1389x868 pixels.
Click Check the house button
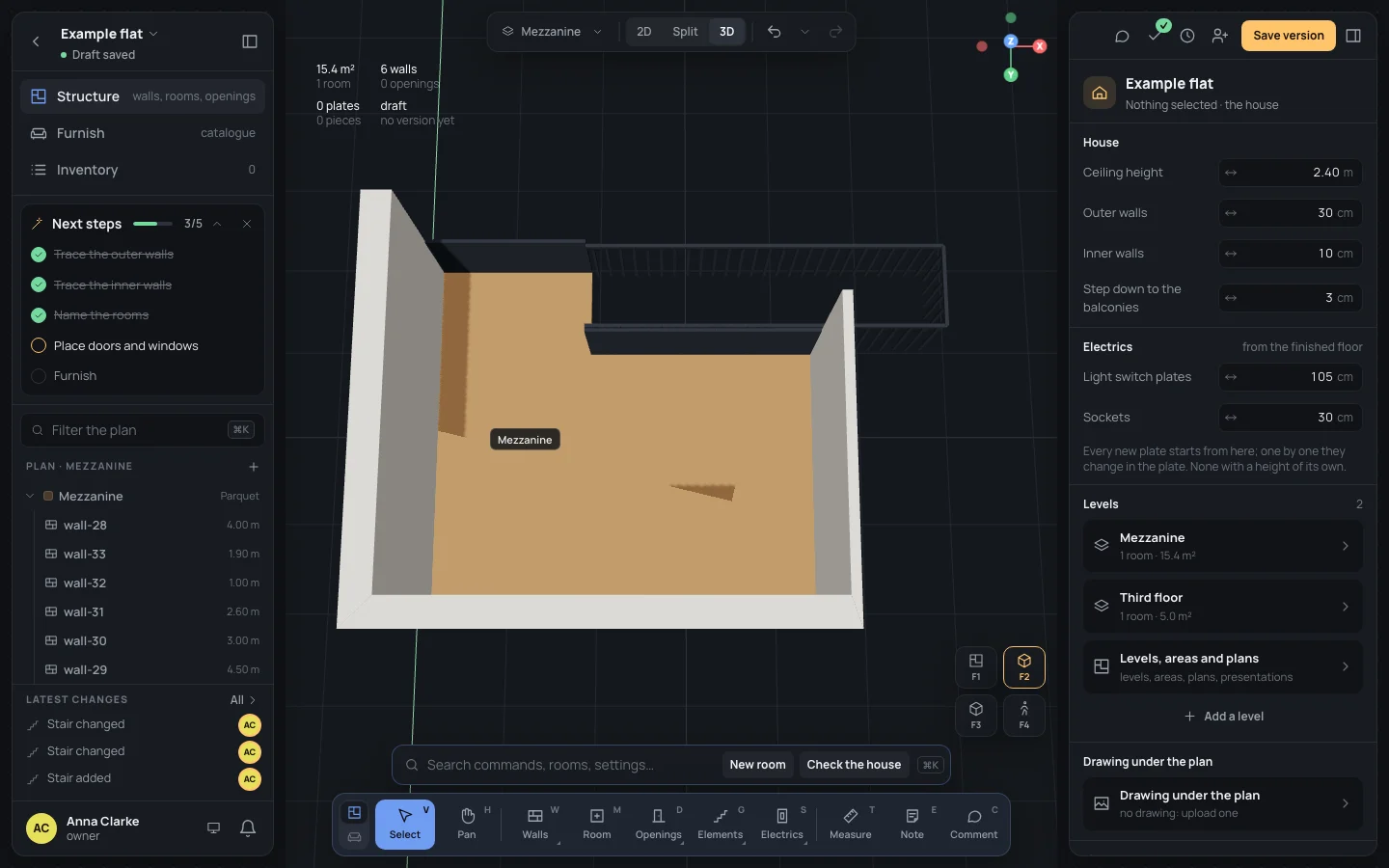tap(854, 765)
